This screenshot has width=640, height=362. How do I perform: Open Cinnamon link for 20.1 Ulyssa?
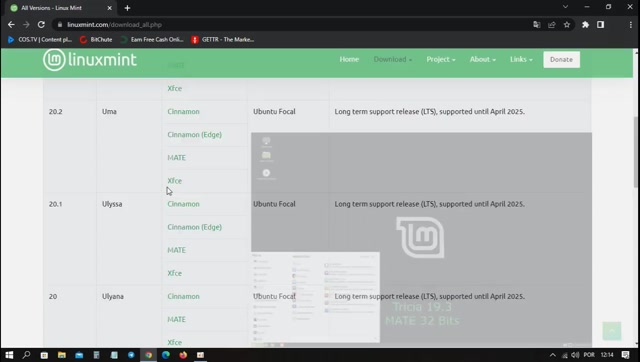click(x=183, y=204)
